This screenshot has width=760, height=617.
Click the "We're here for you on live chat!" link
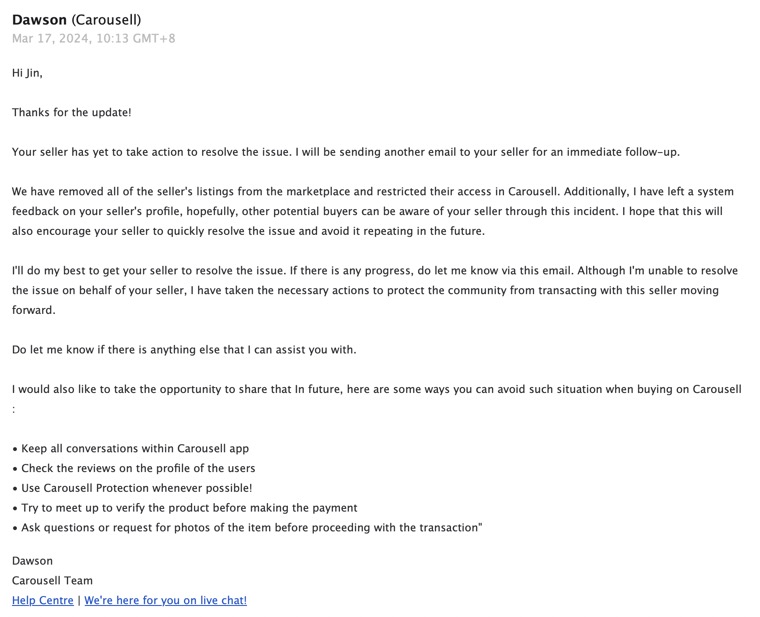(x=165, y=600)
